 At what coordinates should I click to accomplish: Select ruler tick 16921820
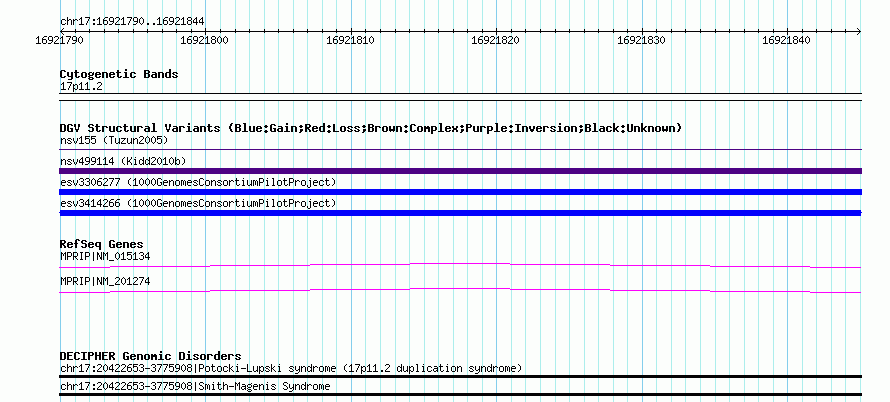[496, 40]
